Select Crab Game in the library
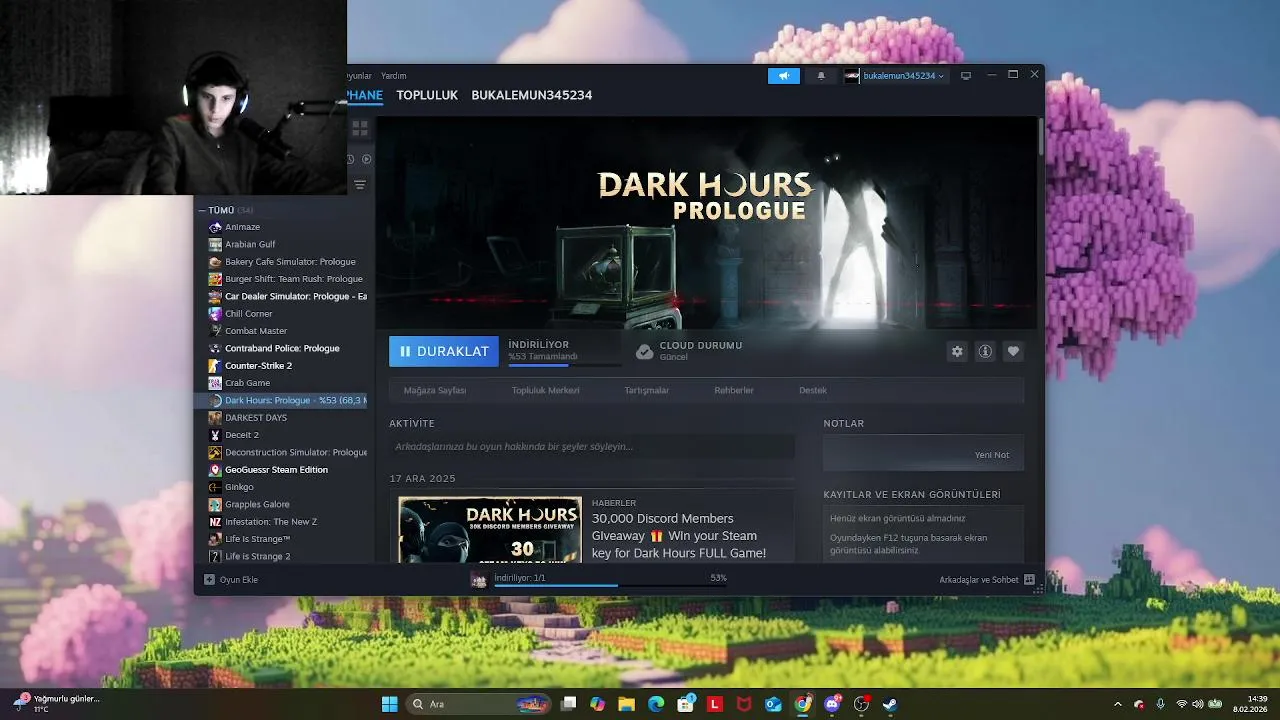The width and height of the screenshot is (1280, 720). pyautogui.click(x=247, y=383)
